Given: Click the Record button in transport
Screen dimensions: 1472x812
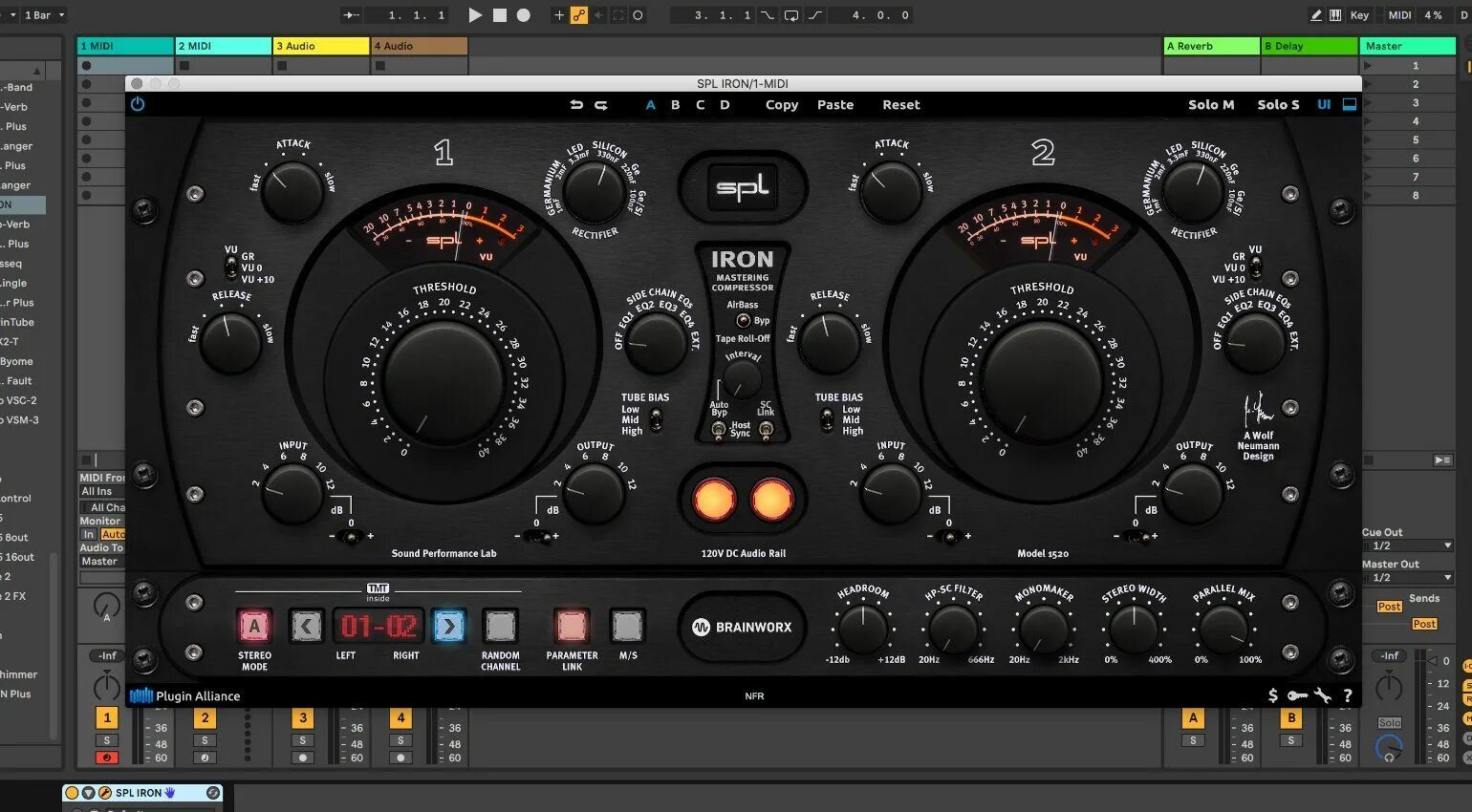Looking at the screenshot, I should [523, 15].
